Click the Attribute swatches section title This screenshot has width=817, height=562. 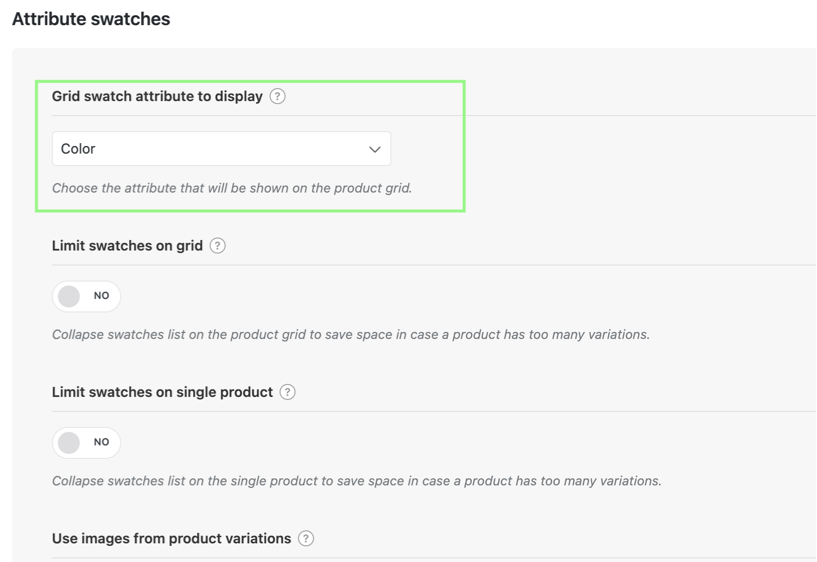coord(91,19)
